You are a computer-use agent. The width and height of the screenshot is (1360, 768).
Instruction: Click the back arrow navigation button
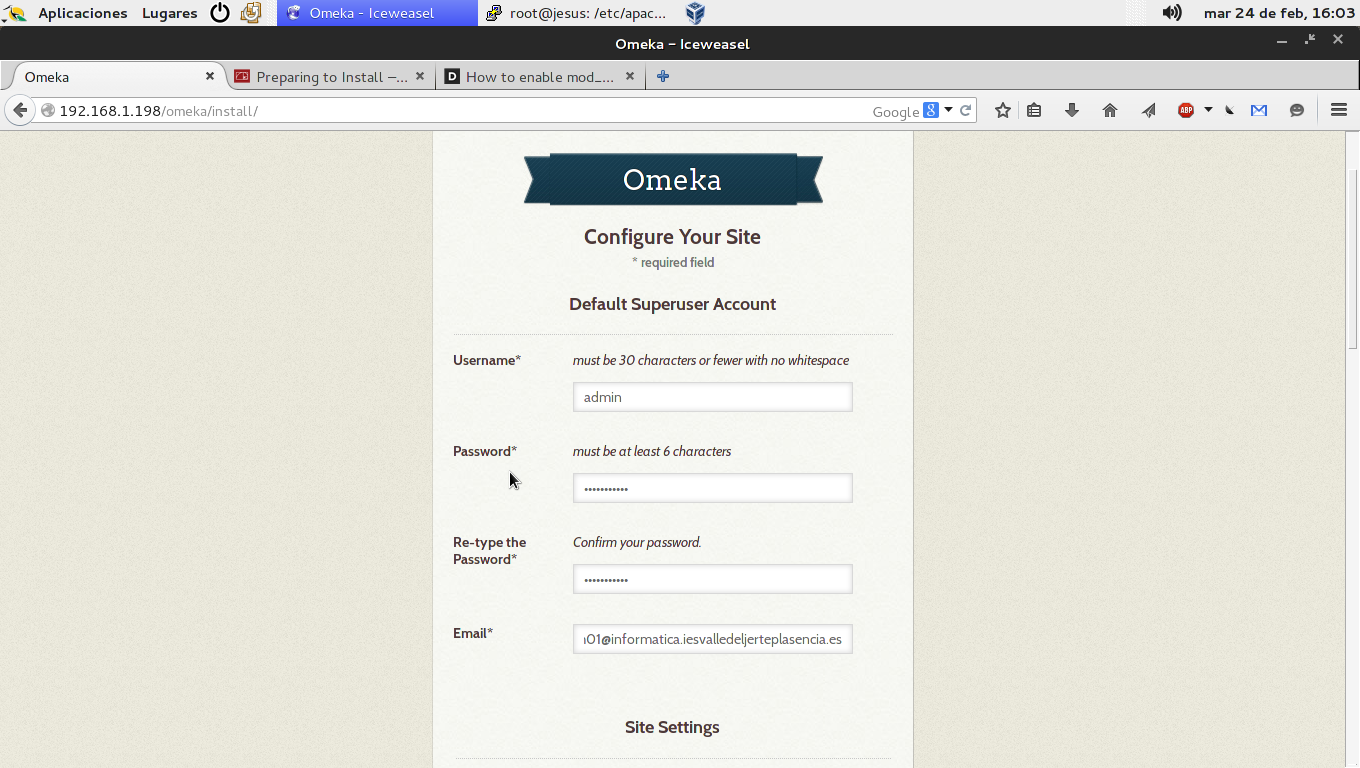click(19, 111)
